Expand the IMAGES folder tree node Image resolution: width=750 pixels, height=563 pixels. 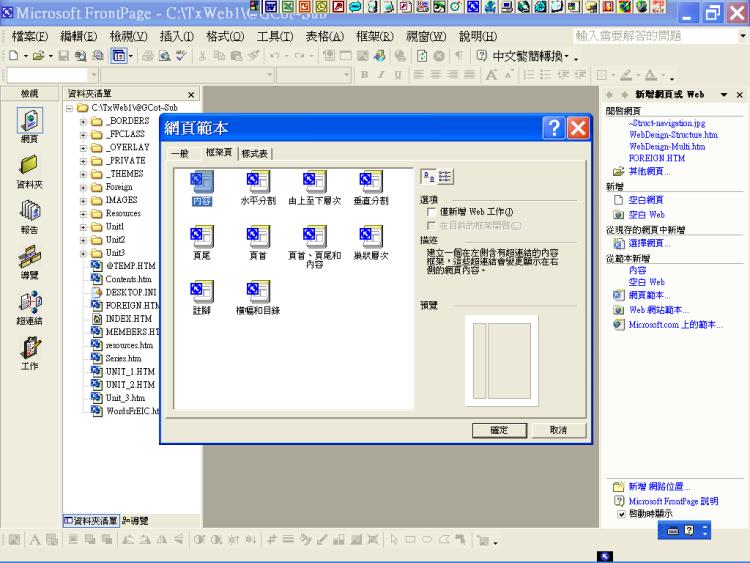[85, 200]
